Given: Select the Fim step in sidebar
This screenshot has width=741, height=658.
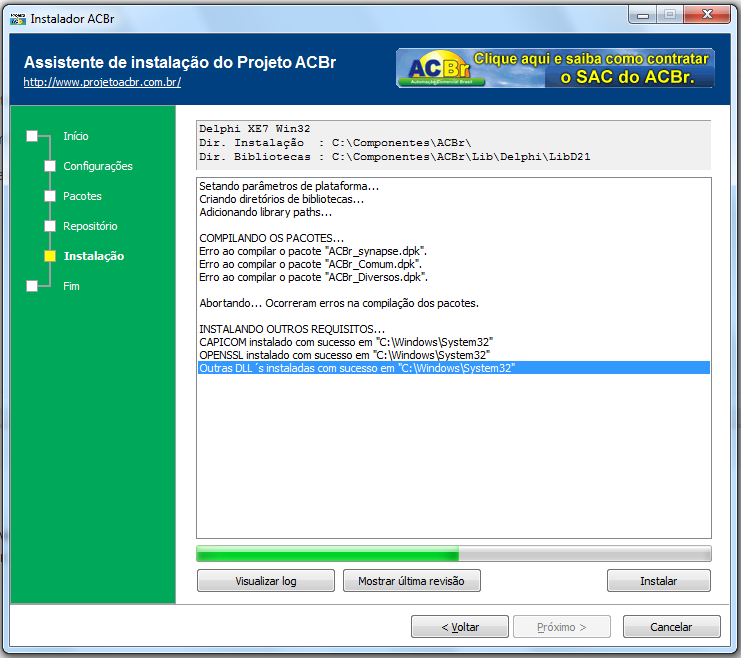Looking at the screenshot, I should point(71,286).
